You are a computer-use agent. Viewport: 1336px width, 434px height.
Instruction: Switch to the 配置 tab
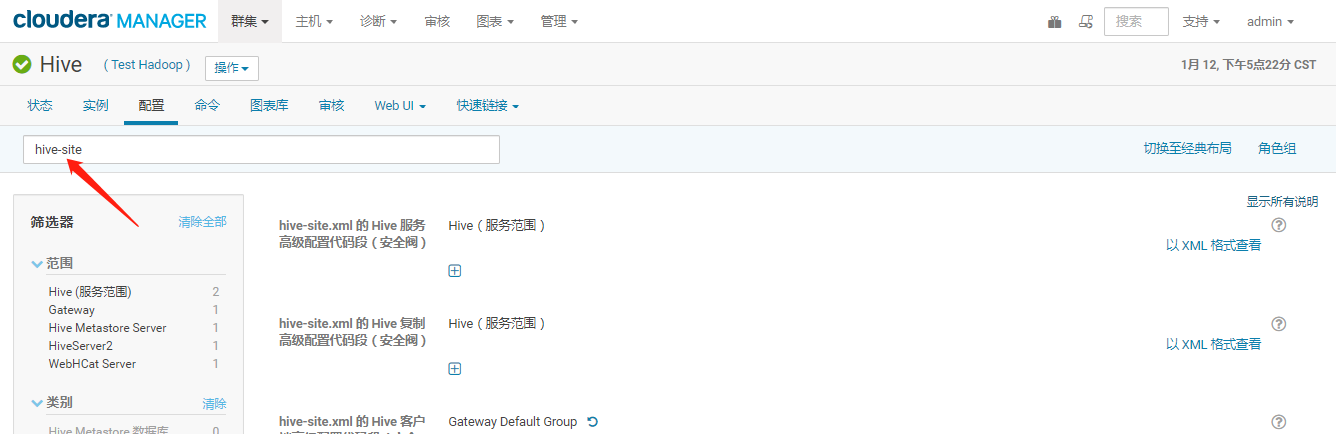click(152, 106)
